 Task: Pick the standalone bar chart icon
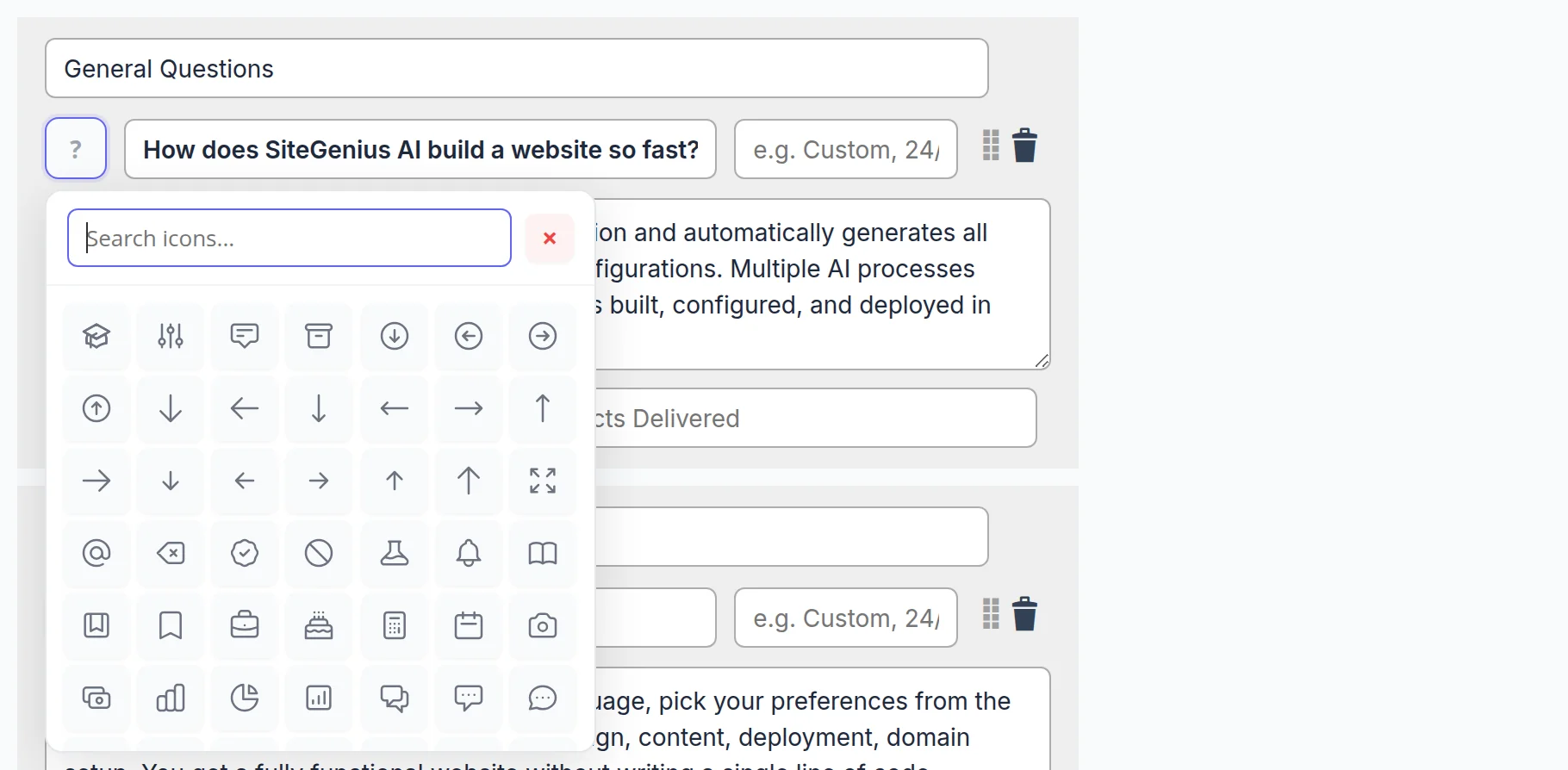[171, 698]
